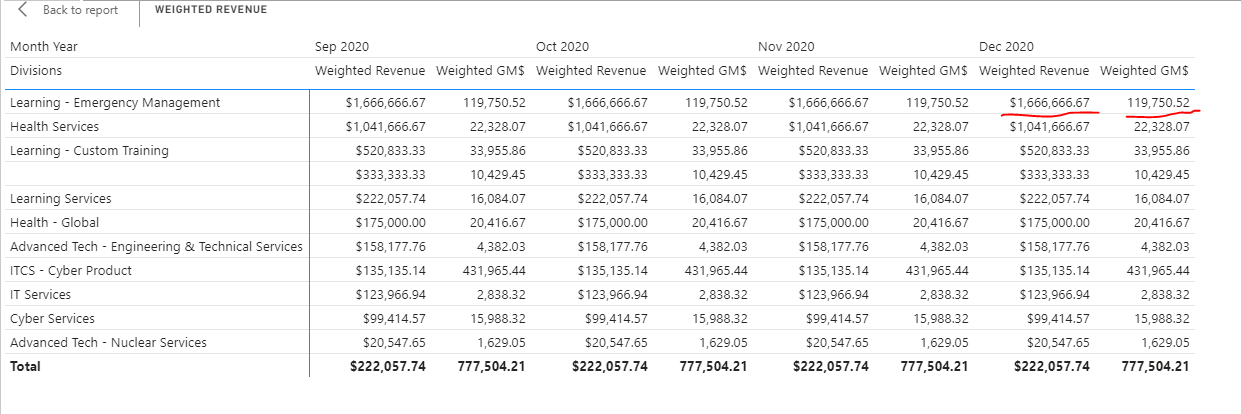The height and width of the screenshot is (414, 1241).
Task: Sort by Weighted GM$ under Dec 2020
Action: [1145, 71]
